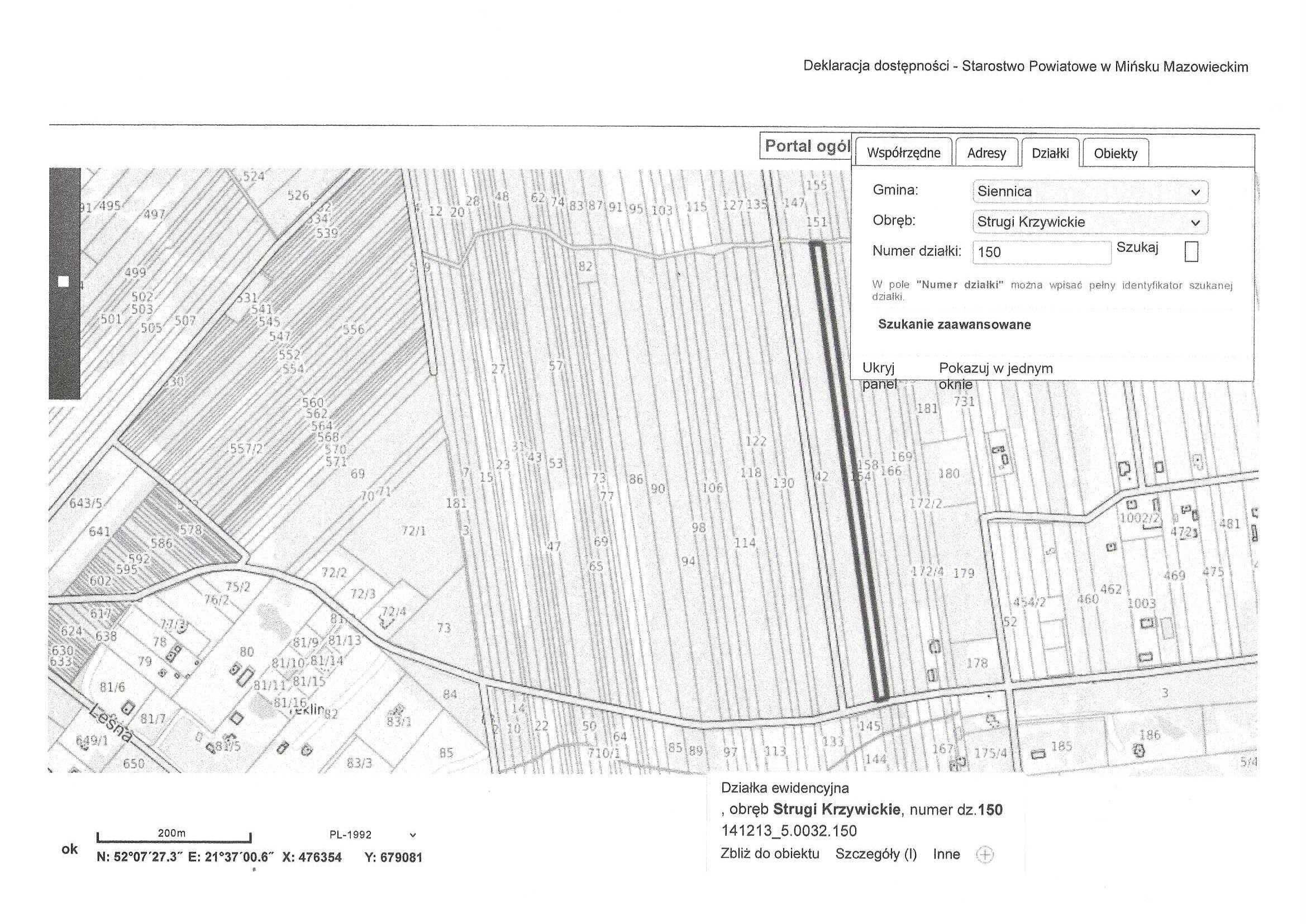Expand the Obręb dropdown showing Strugi Krzywickie
This screenshot has height=924, width=1306.
(x=1090, y=222)
